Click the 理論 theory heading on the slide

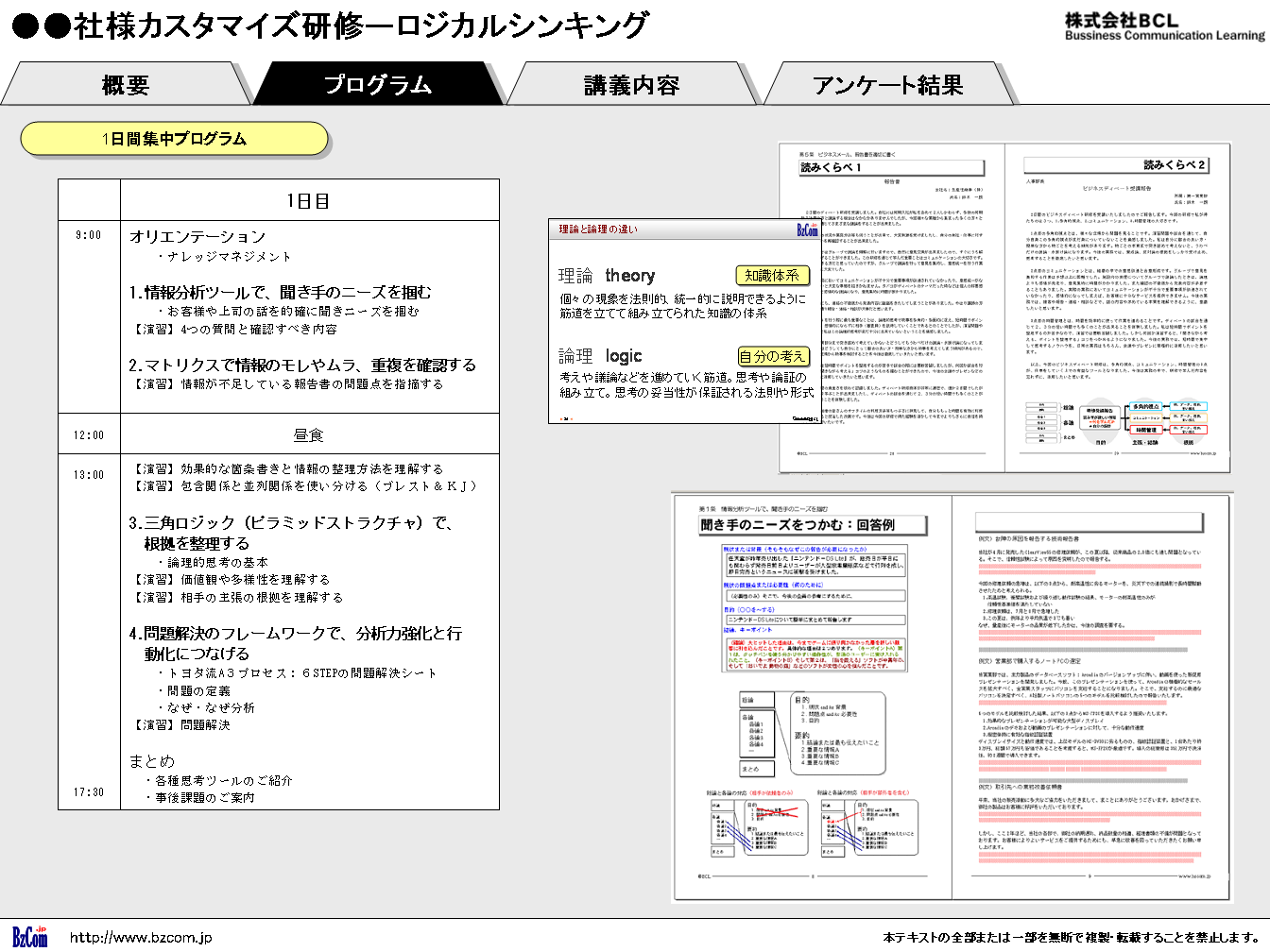(607, 275)
